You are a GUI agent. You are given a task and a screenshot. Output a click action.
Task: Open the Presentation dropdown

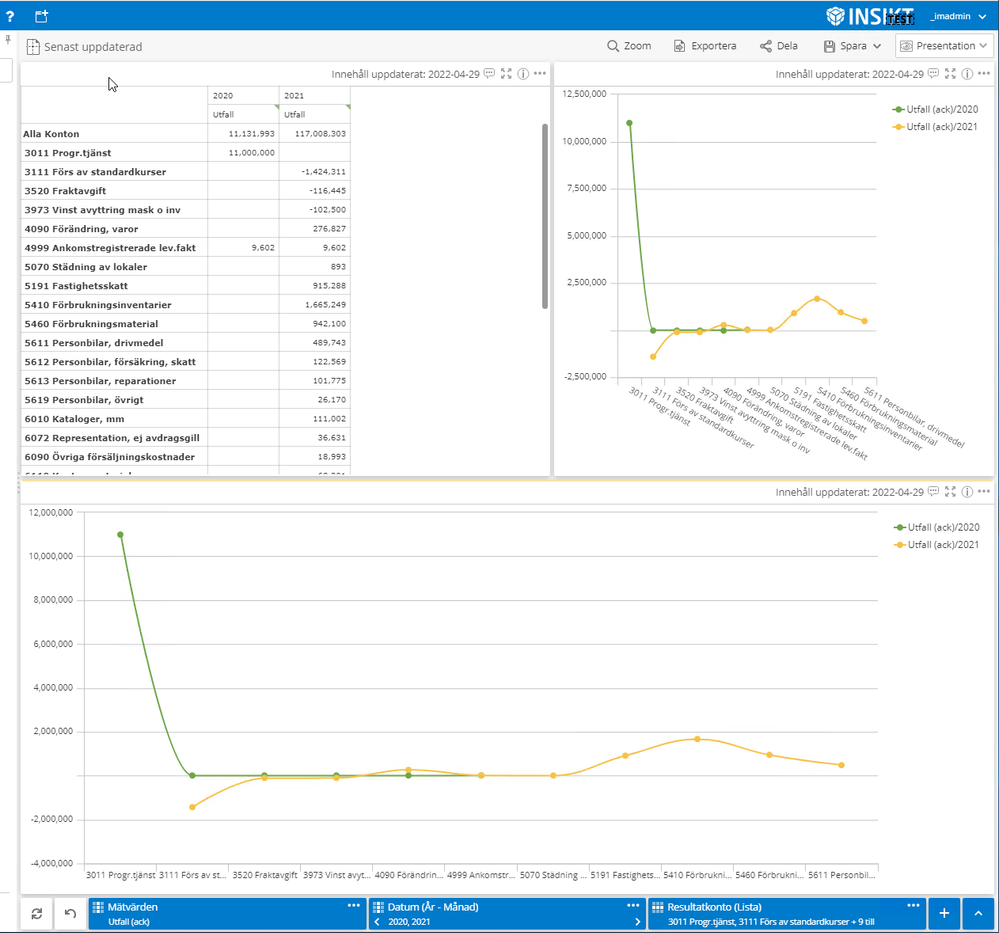pos(944,46)
